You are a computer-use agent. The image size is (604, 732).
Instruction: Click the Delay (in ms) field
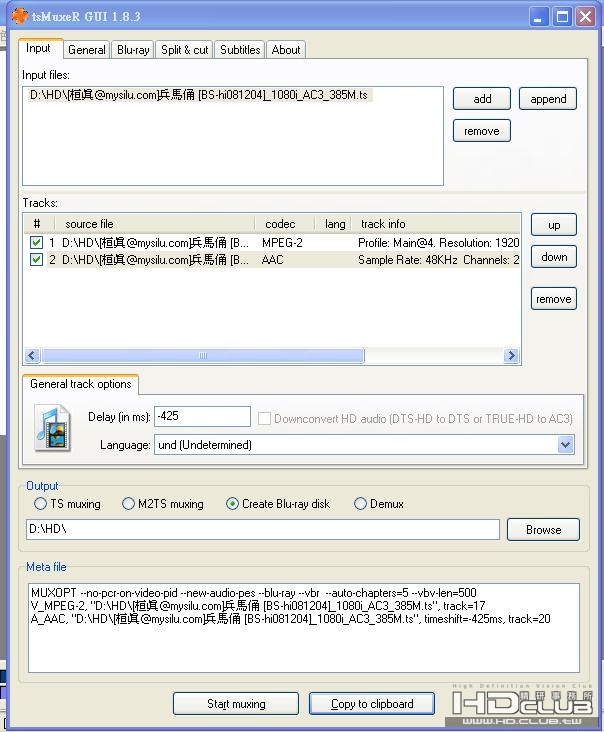tap(202, 416)
